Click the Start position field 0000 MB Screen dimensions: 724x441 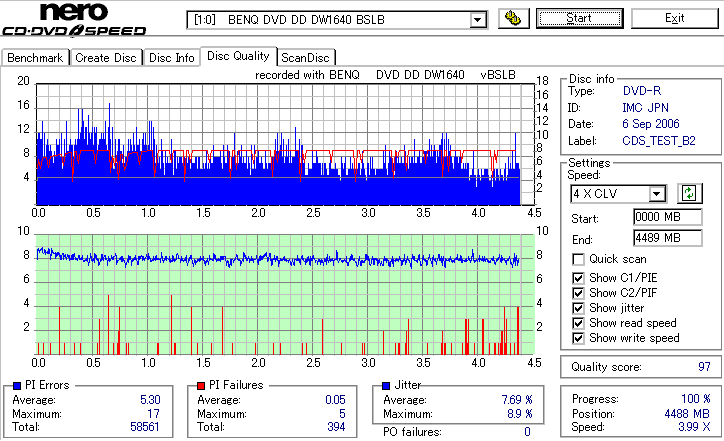click(668, 217)
